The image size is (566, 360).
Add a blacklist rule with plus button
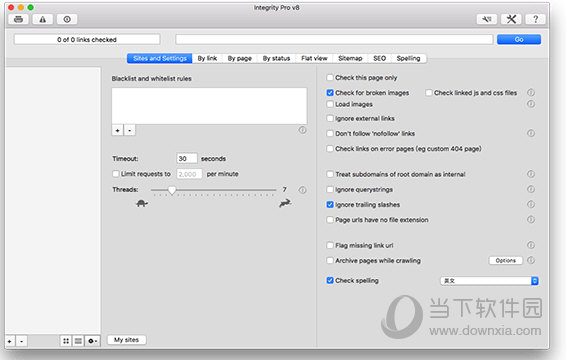pos(117,130)
